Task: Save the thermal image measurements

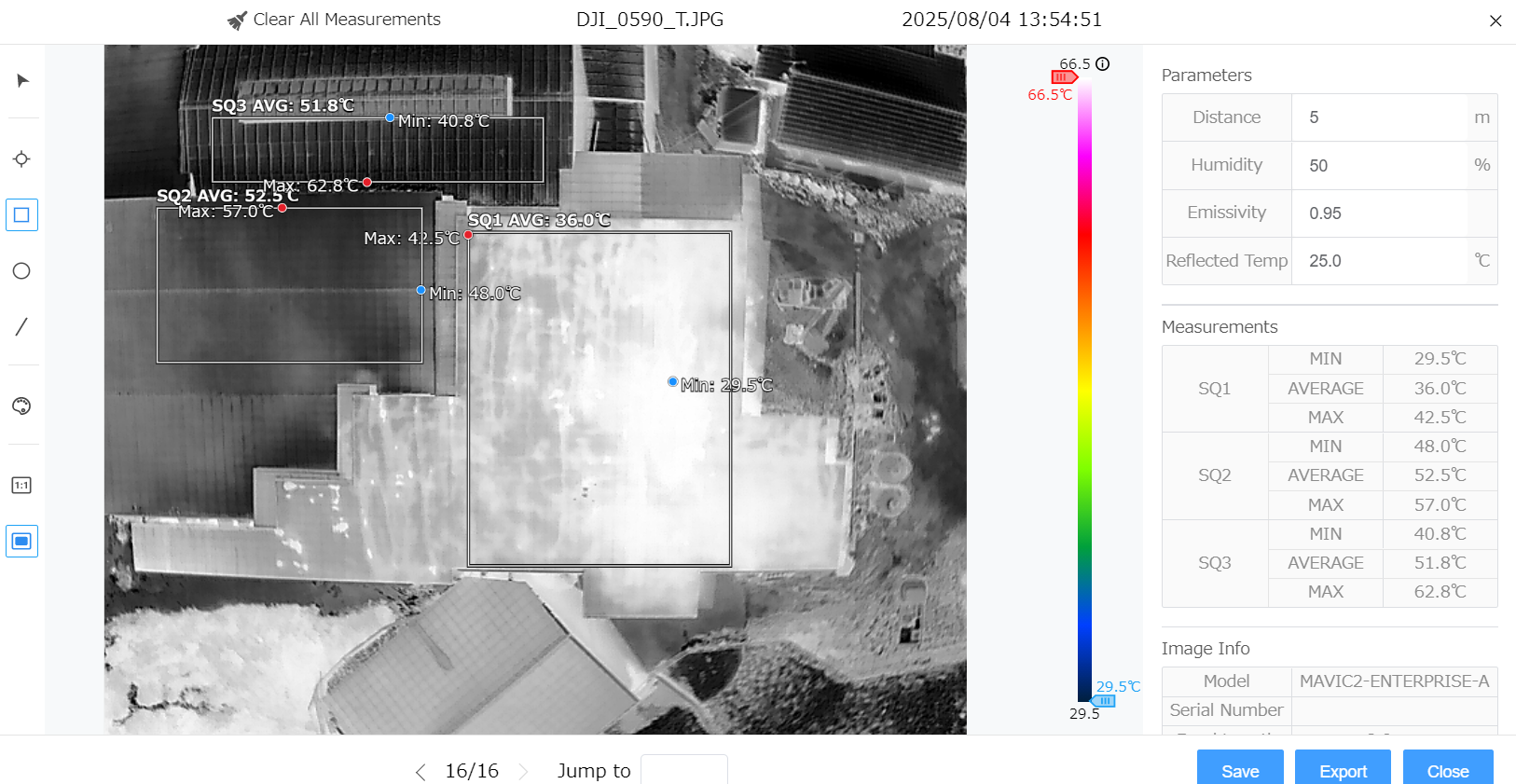Action: [1240, 770]
